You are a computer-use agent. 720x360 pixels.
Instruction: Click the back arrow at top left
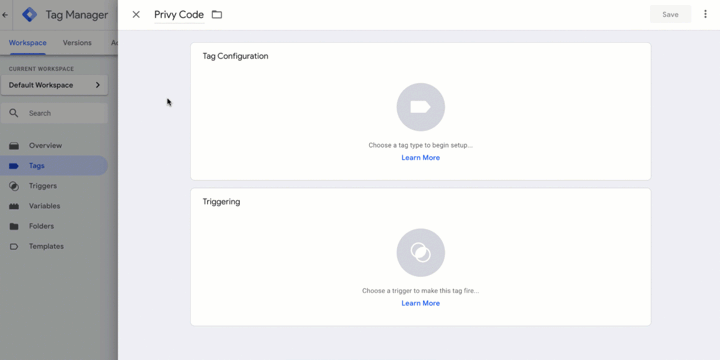tap(5, 15)
